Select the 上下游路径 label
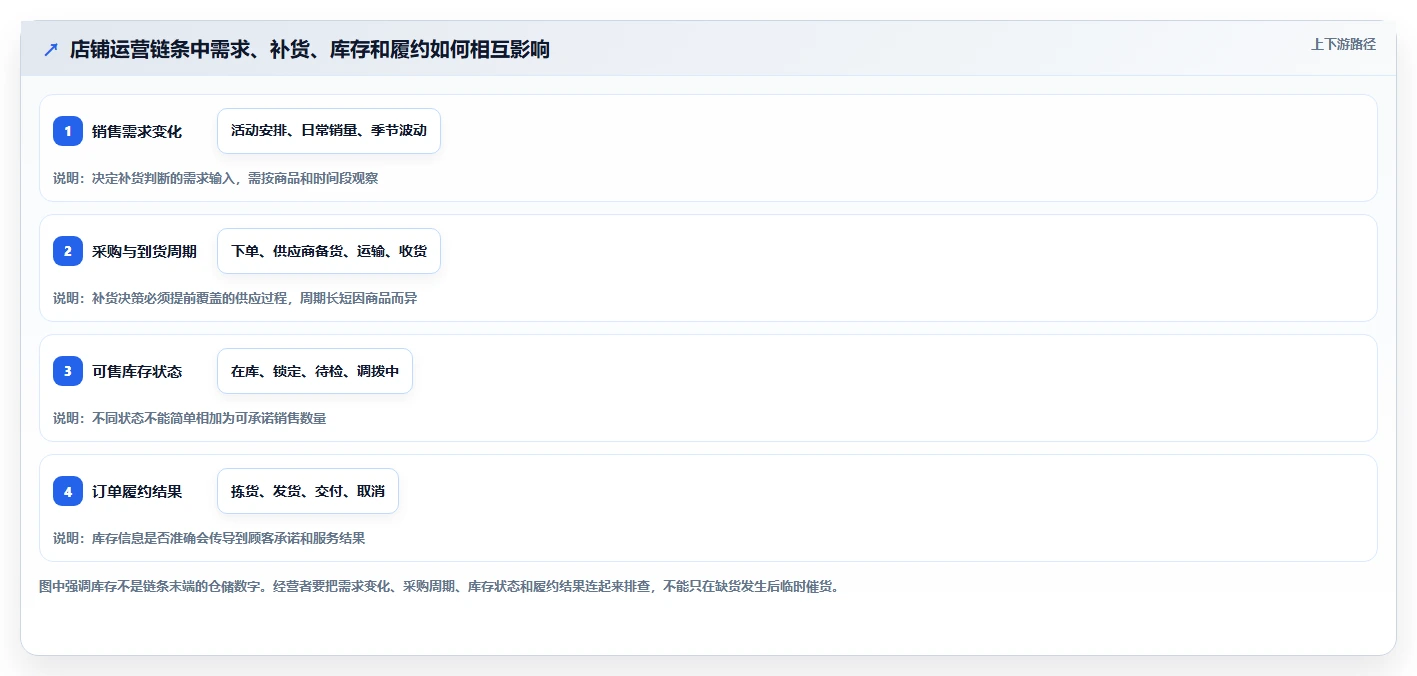1417x676 pixels. 1343,44
